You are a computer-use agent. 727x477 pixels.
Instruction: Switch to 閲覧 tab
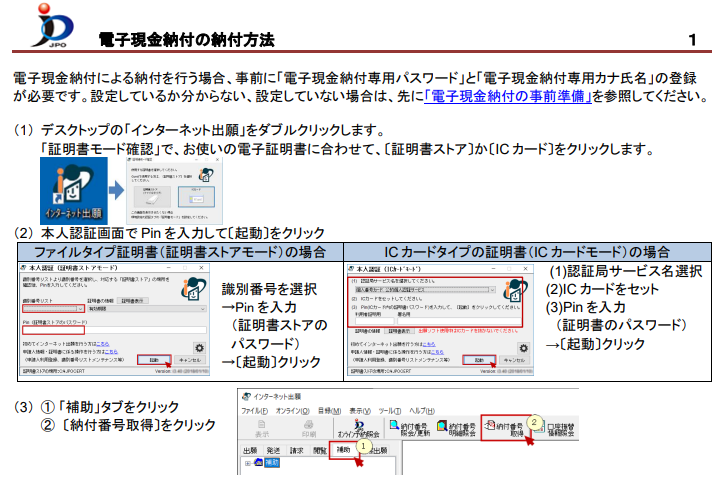319,451
